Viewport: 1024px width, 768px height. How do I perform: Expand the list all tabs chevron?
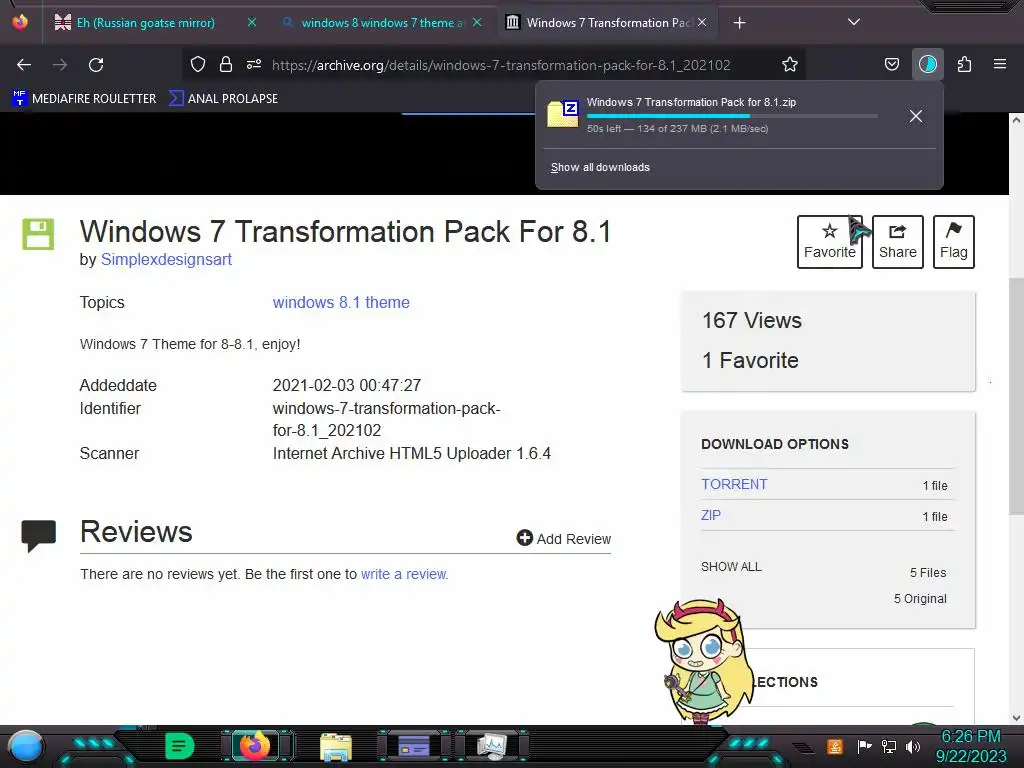click(x=853, y=22)
